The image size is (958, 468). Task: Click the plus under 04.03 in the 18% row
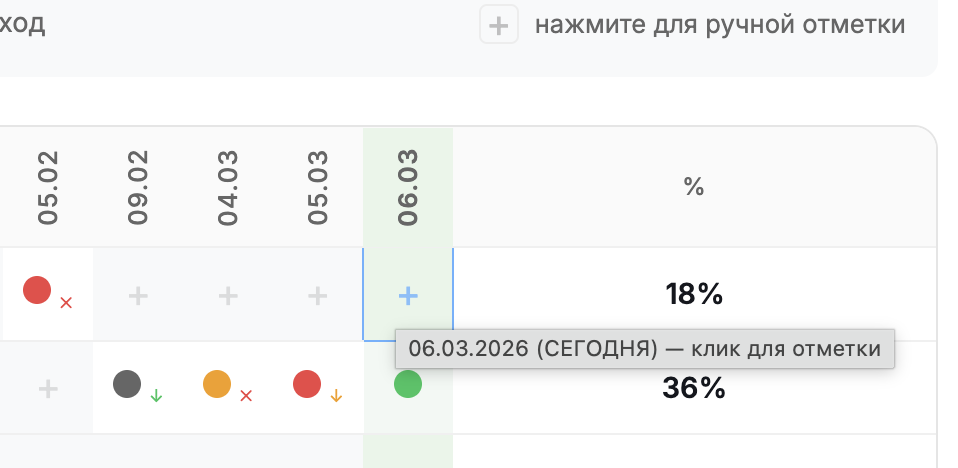(228, 295)
